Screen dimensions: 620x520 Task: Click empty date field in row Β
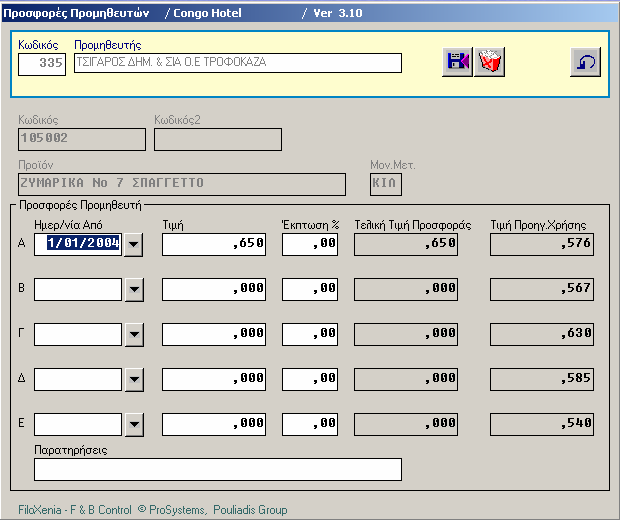pos(78,289)
